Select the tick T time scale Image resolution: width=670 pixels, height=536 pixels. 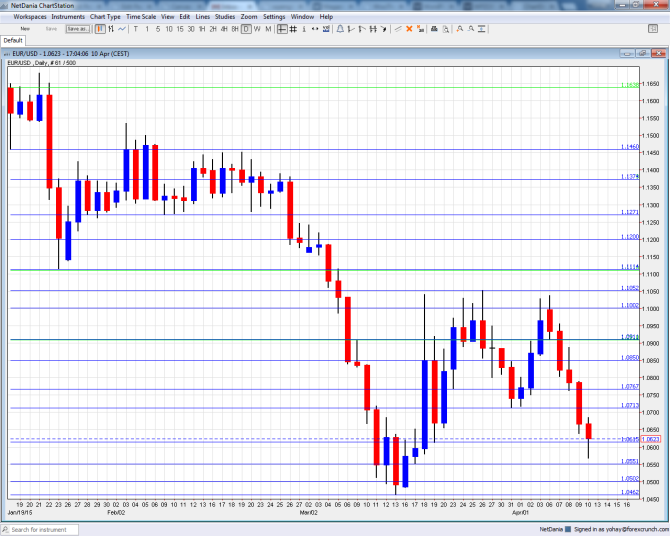pos(136,29)
